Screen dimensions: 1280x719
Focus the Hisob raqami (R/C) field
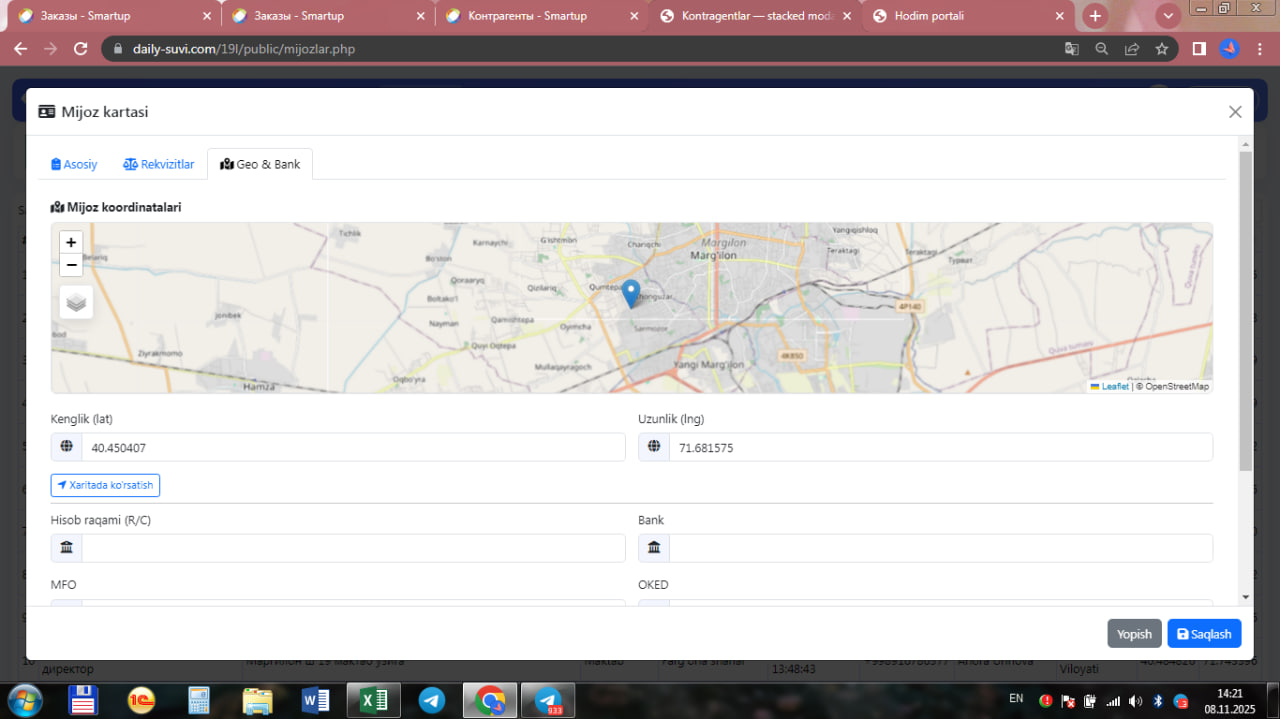(352, 548)
